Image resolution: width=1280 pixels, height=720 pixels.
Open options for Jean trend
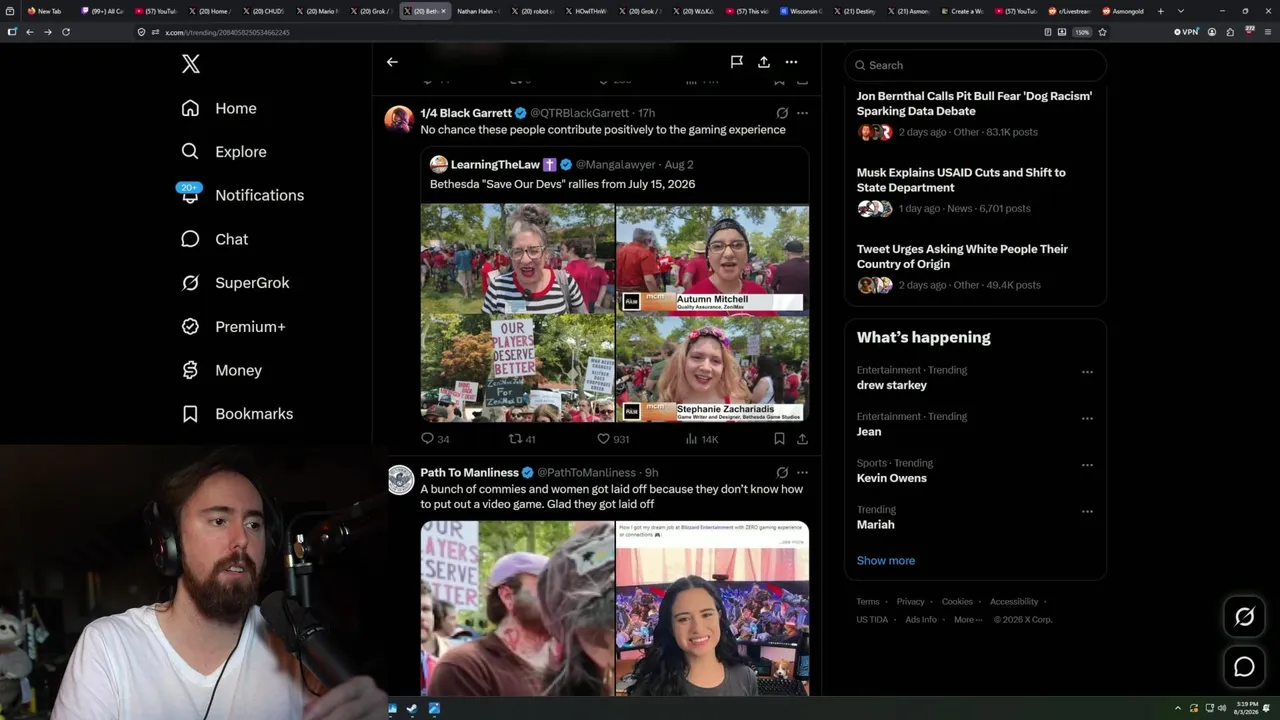[x=1087, y=418]
